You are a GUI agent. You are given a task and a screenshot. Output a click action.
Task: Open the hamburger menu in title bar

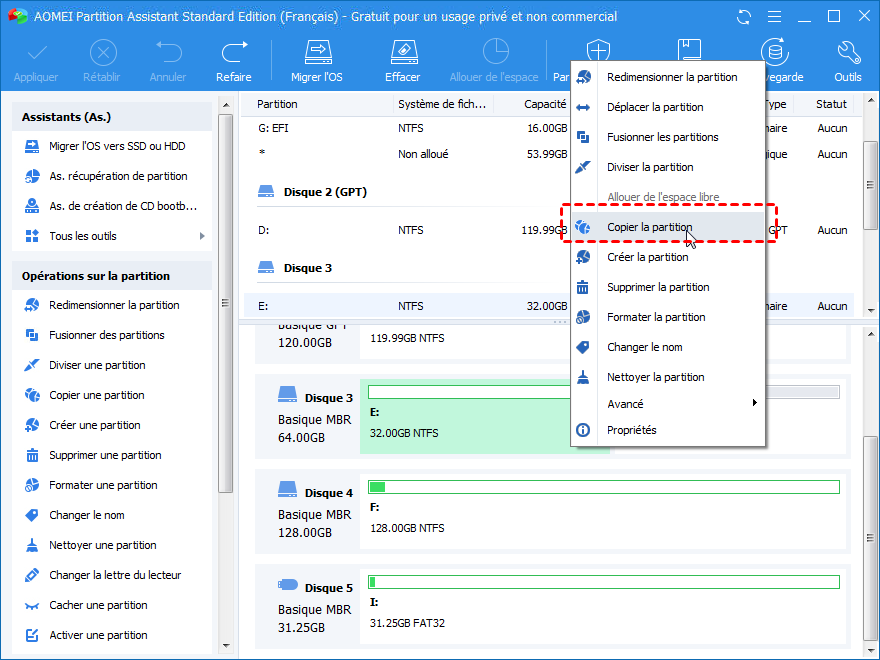tap(774, 17)
